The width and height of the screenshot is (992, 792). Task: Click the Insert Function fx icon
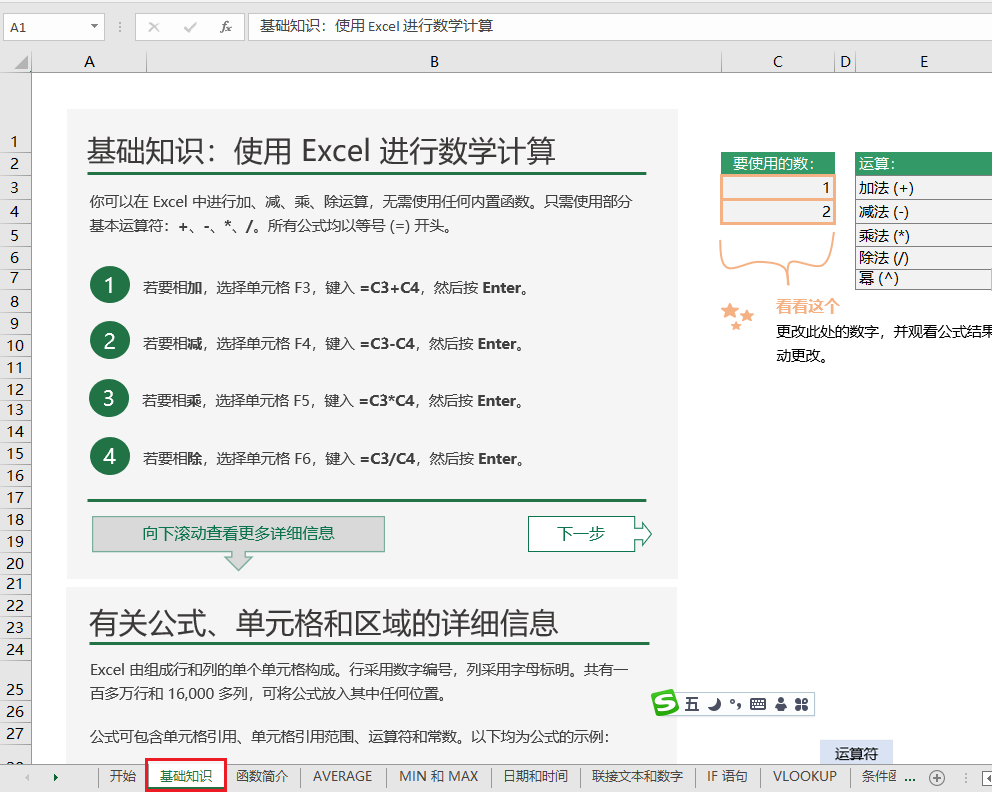tap(226, 27)
